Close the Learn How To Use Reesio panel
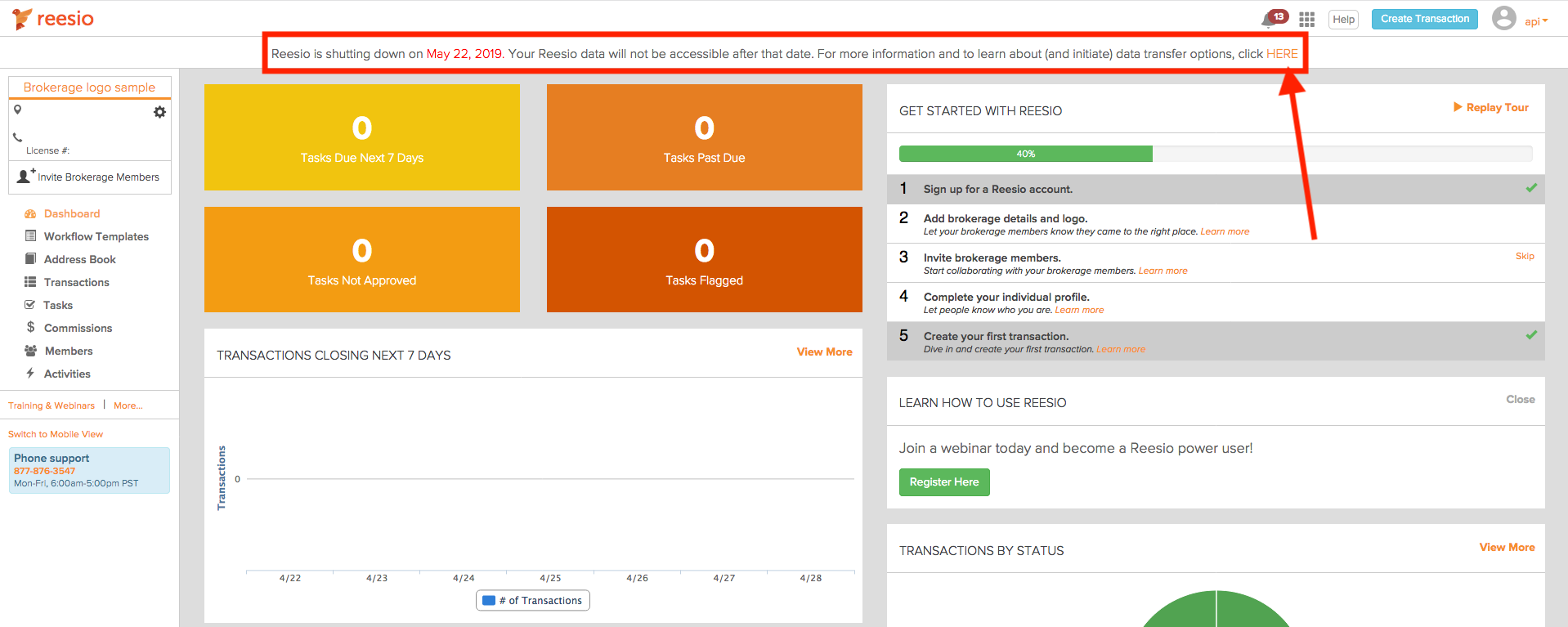The height and width of the screenshot is (627, 1568). (x=1521, y=400)
